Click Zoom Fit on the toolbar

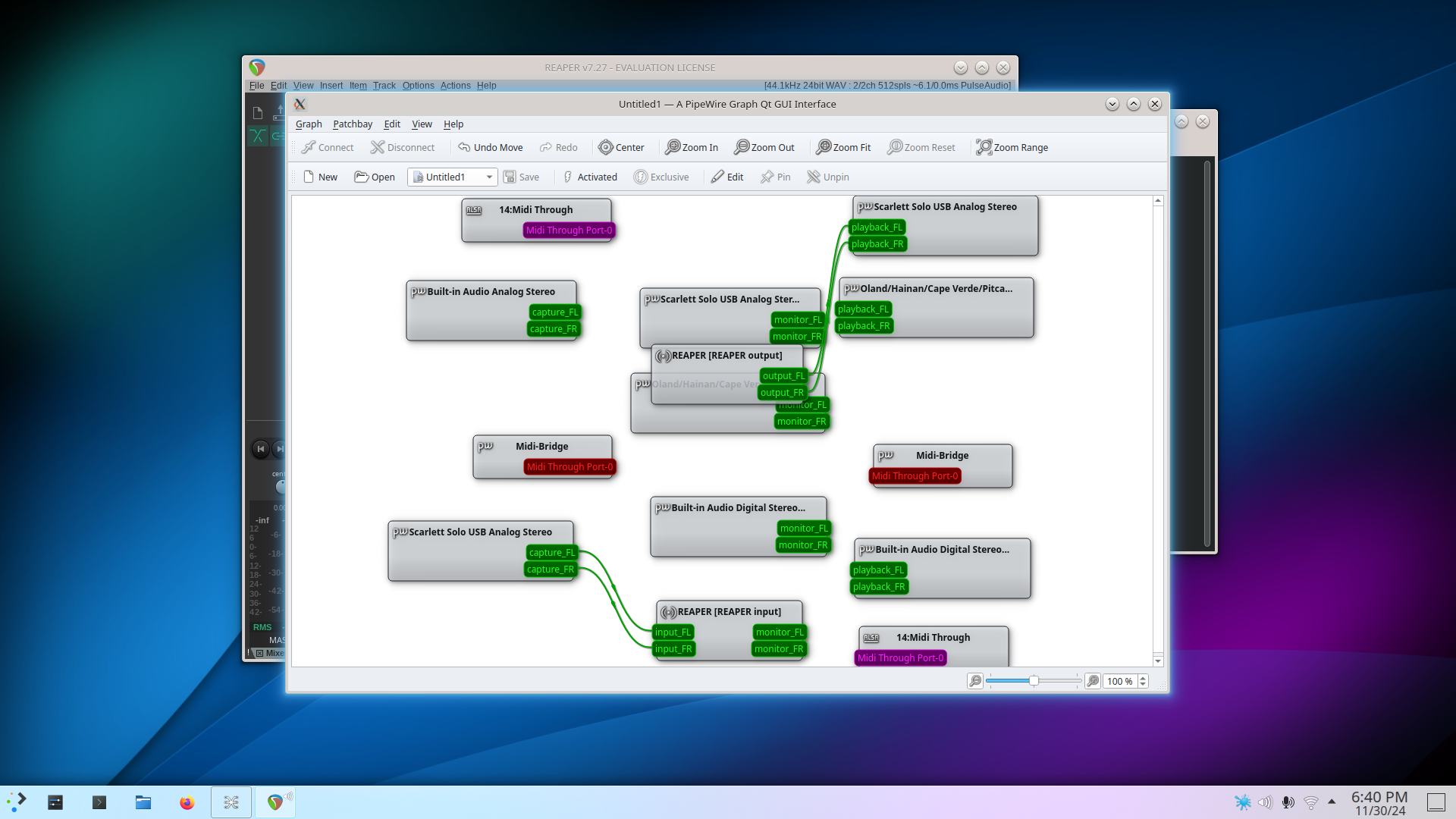coord(843,147)
